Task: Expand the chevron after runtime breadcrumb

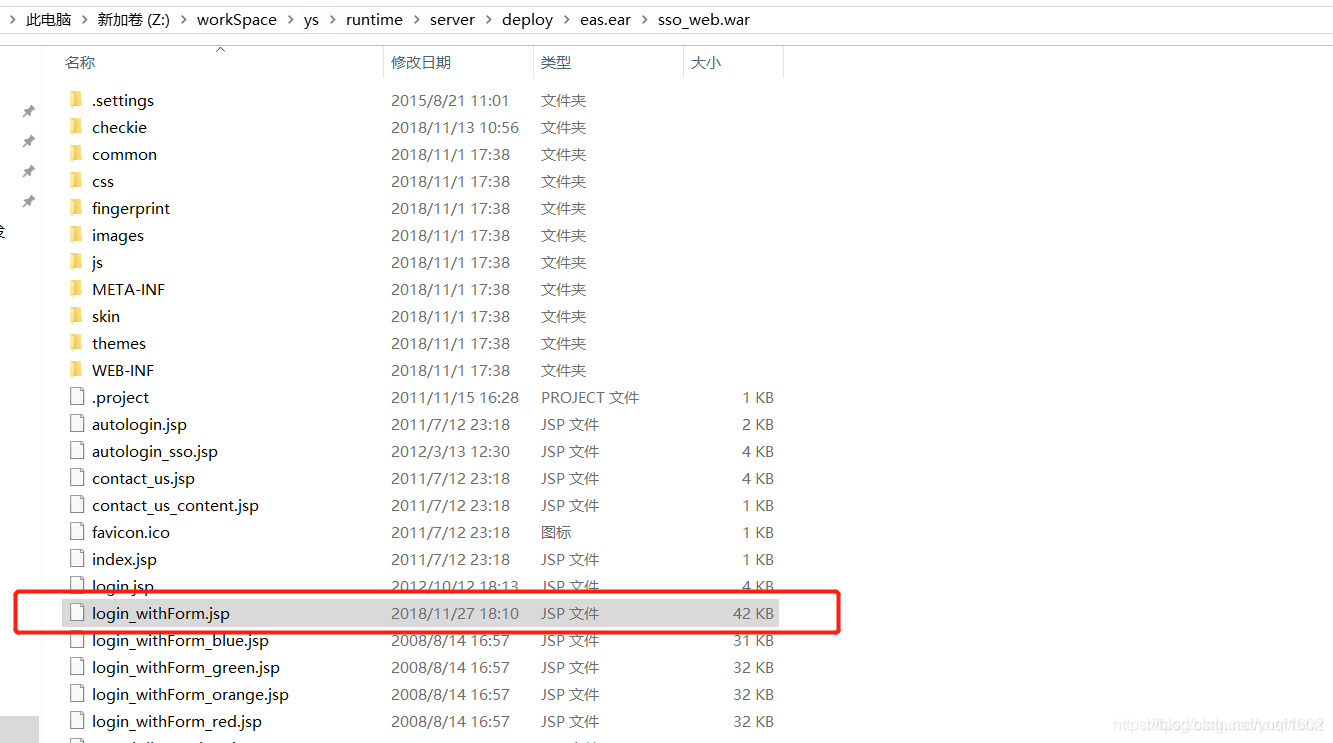Action: (416, 20)
